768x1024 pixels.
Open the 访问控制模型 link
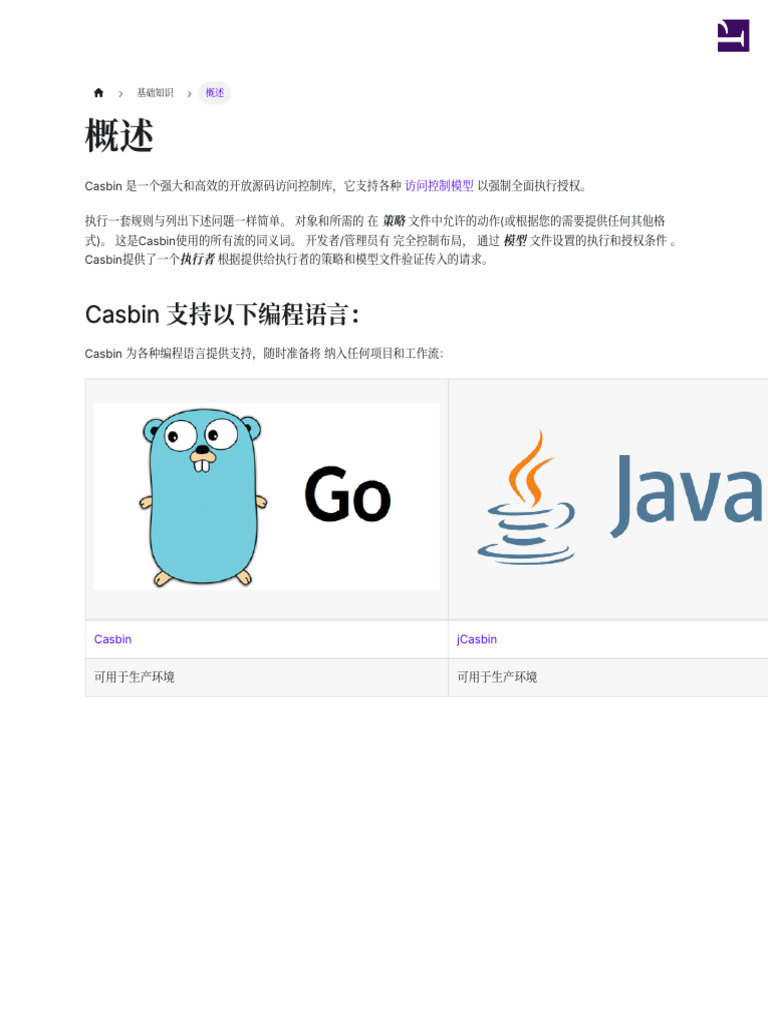click(x=439, y=186)
